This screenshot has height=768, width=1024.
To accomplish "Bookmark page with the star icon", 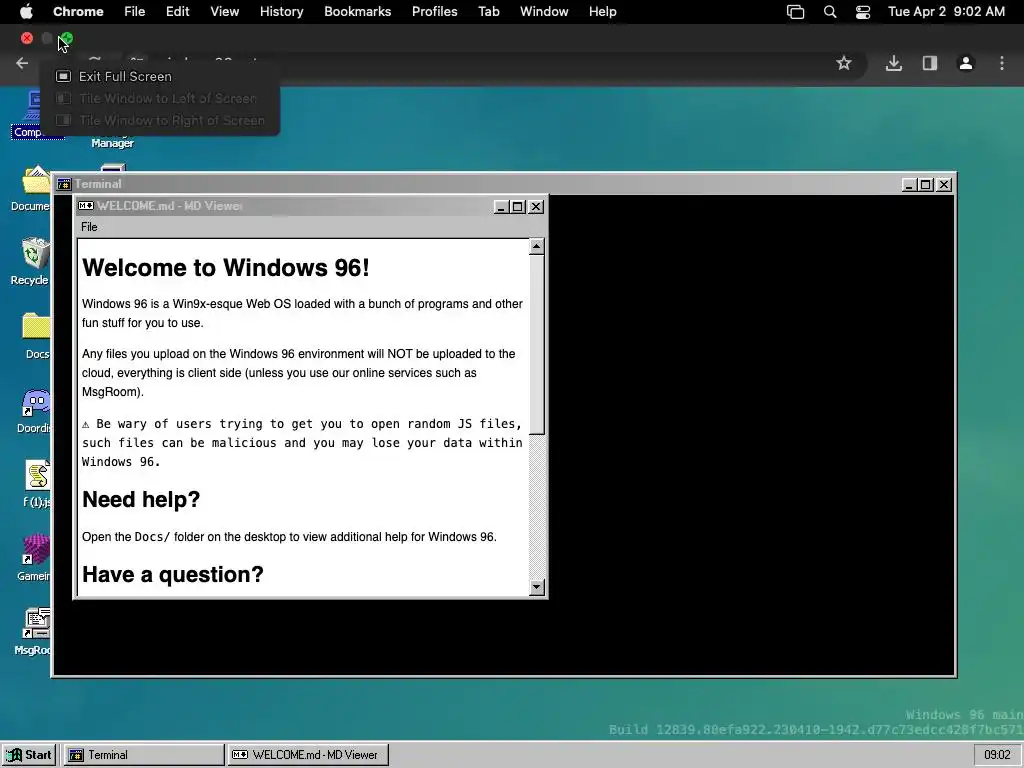I will pyautogui.click(x=844, y=63).
